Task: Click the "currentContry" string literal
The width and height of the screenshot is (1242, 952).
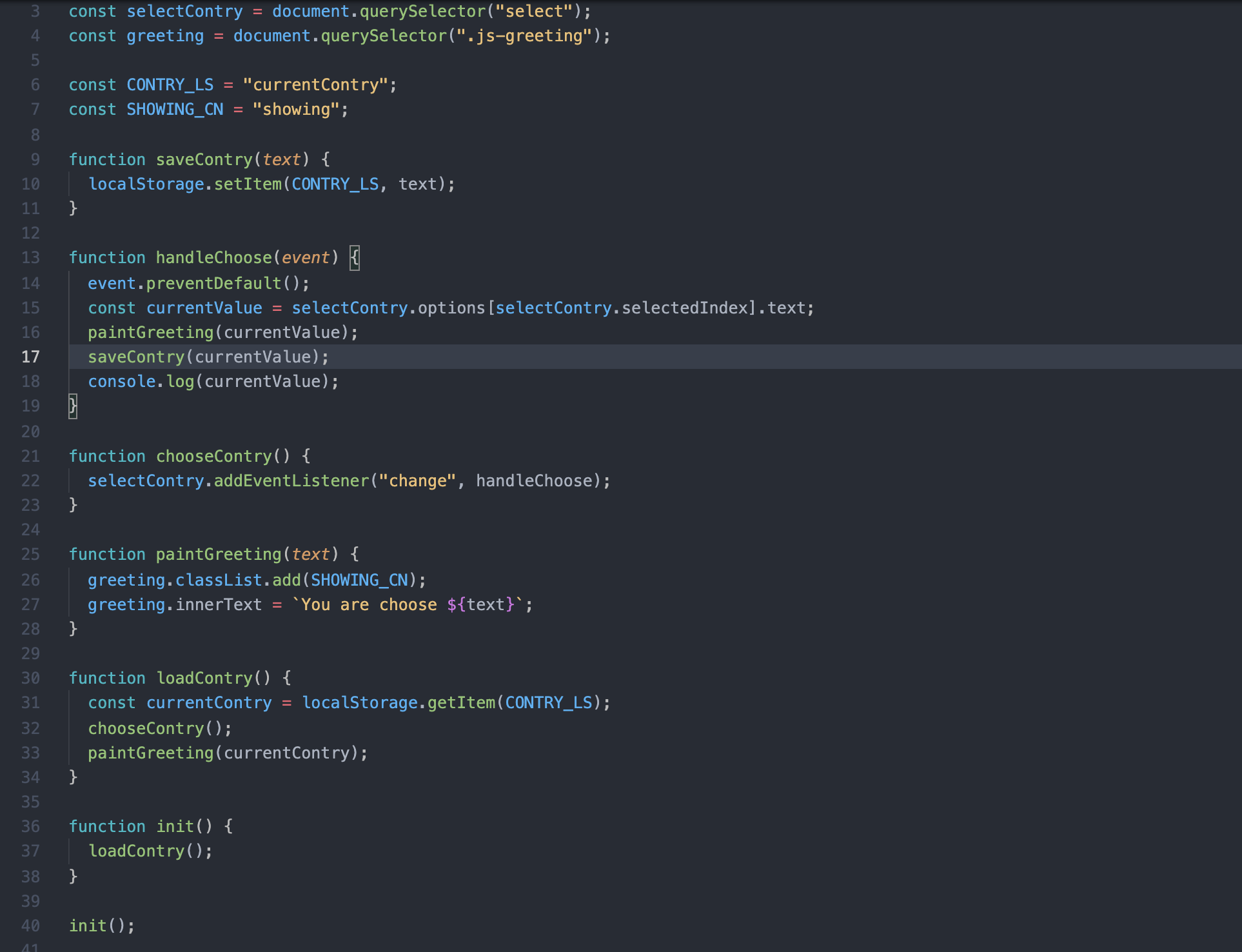Action: click(x=315, y=84)
